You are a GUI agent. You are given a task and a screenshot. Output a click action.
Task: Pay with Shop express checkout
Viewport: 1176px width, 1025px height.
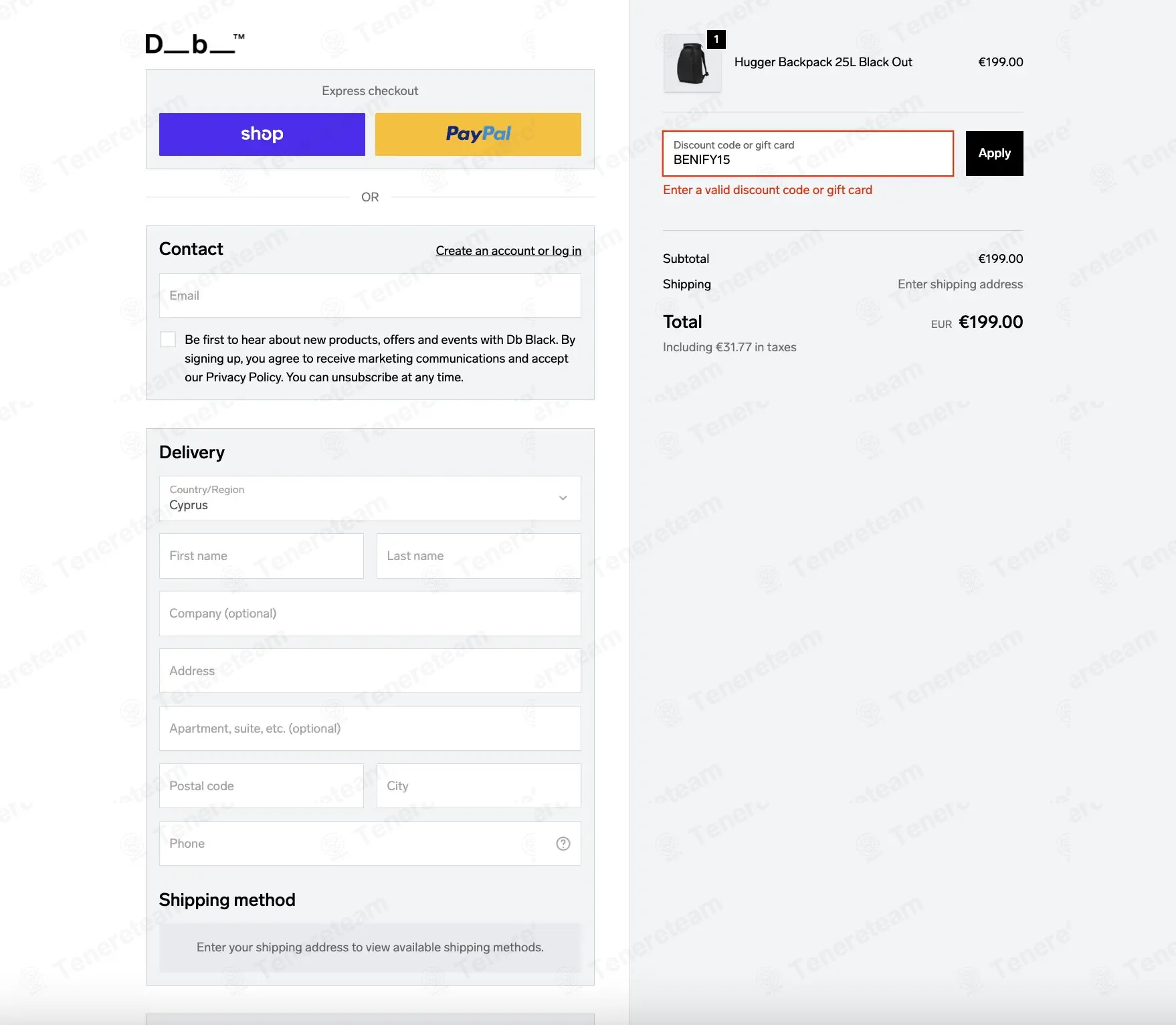click(262, 134)
